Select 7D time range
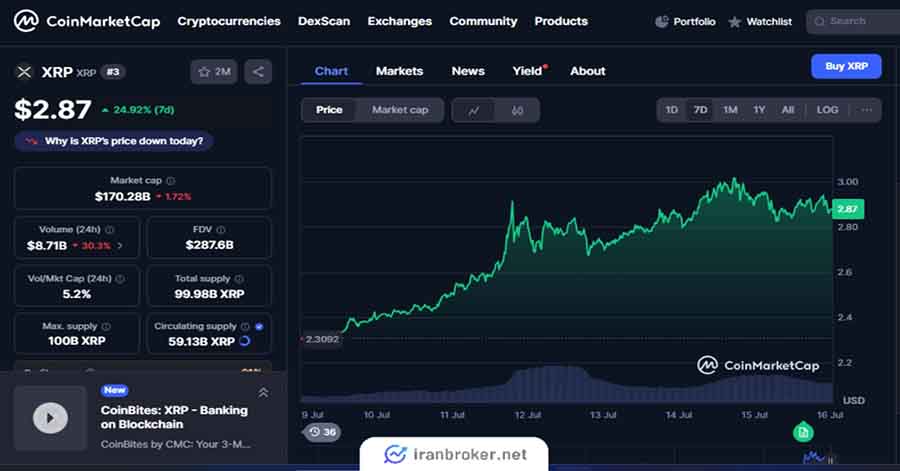The width and height of the screenshot is (900, 471). point(700,110)
